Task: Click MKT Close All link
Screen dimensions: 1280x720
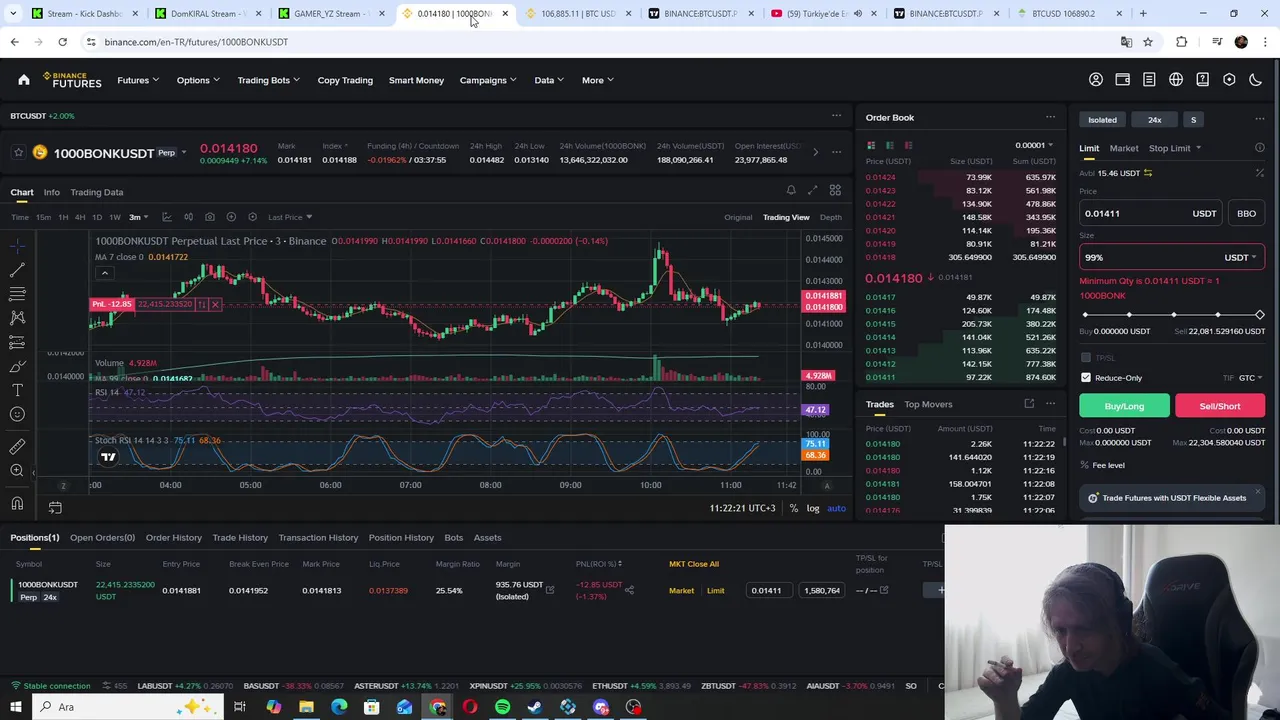Action: pyautogui.click(x=694, y=564)
